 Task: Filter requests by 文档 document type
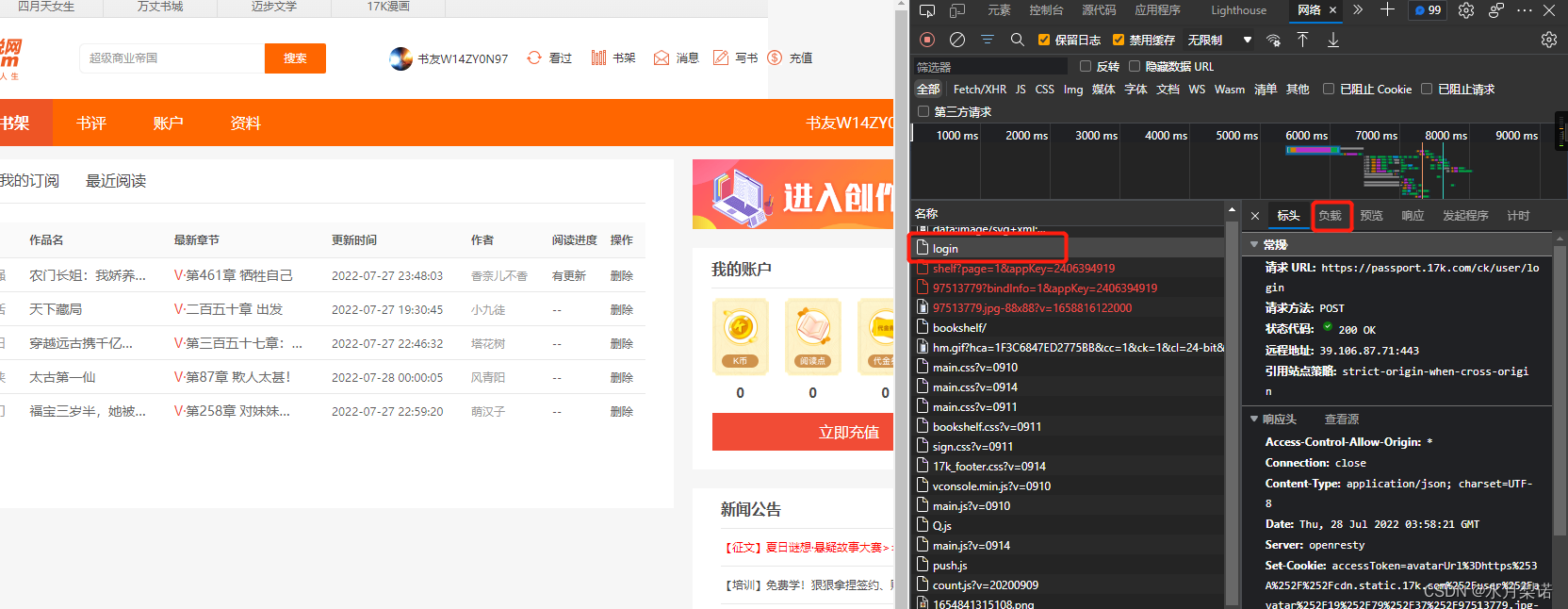pos(1168,89)
